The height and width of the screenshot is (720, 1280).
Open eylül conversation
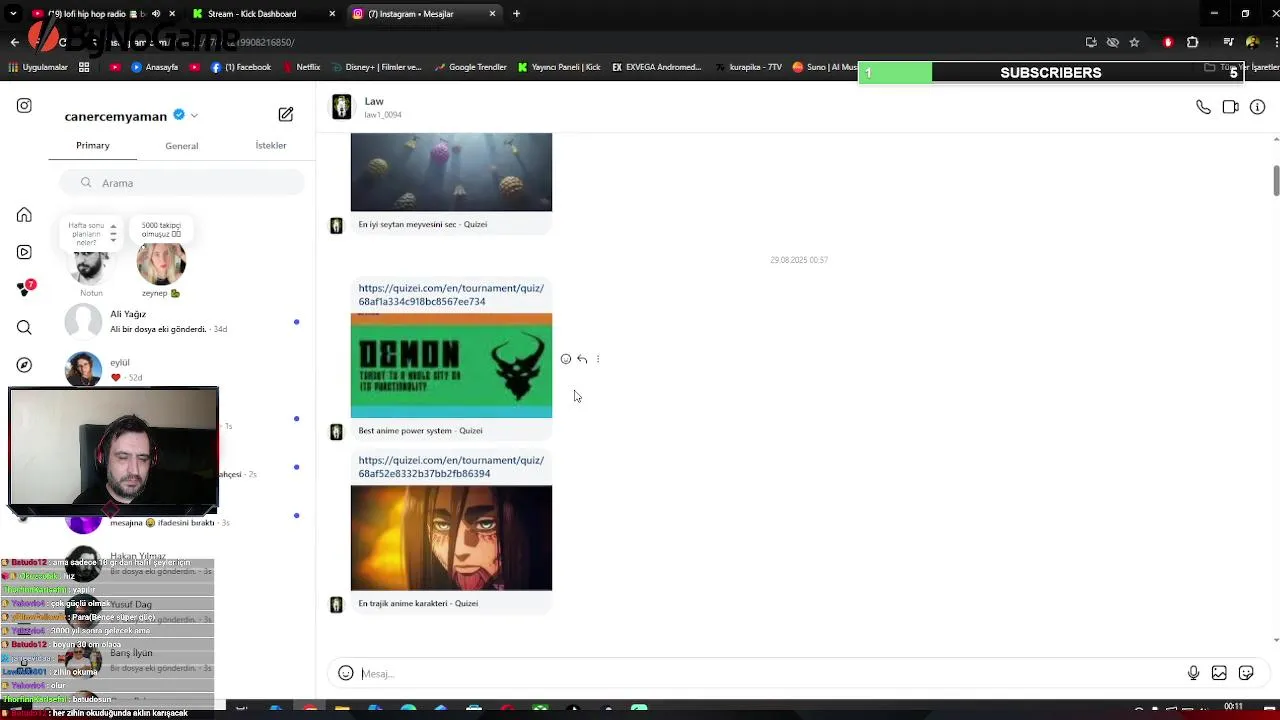point(181,369)
